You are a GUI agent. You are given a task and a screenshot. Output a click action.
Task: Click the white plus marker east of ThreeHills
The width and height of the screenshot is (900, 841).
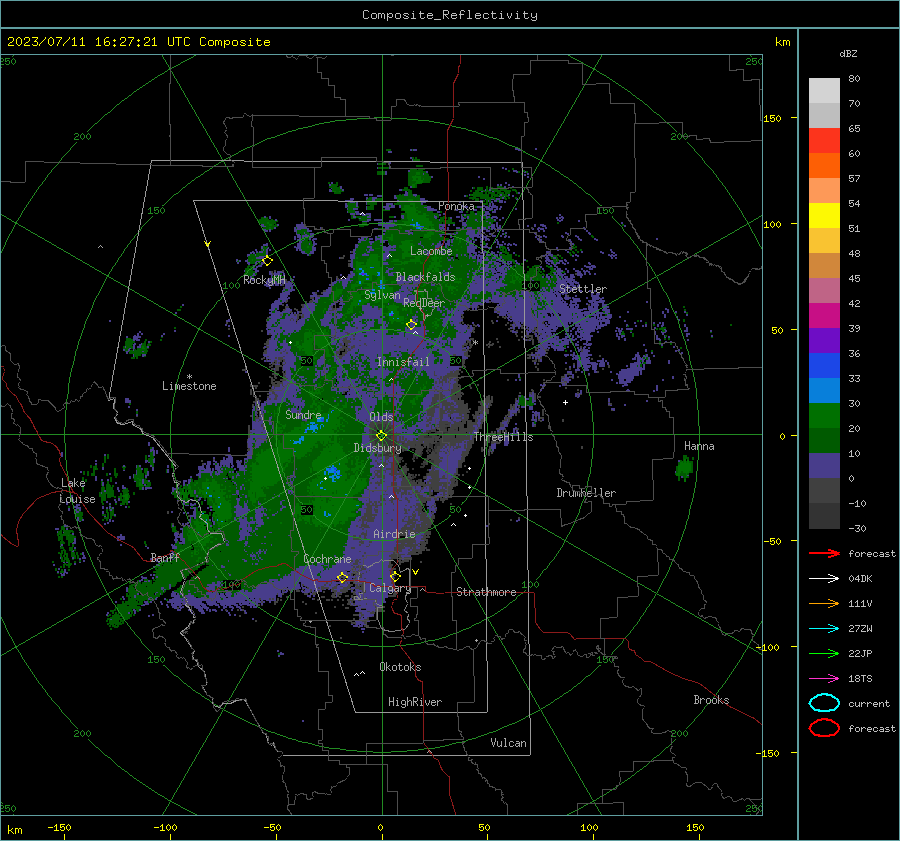coord(565,402)
